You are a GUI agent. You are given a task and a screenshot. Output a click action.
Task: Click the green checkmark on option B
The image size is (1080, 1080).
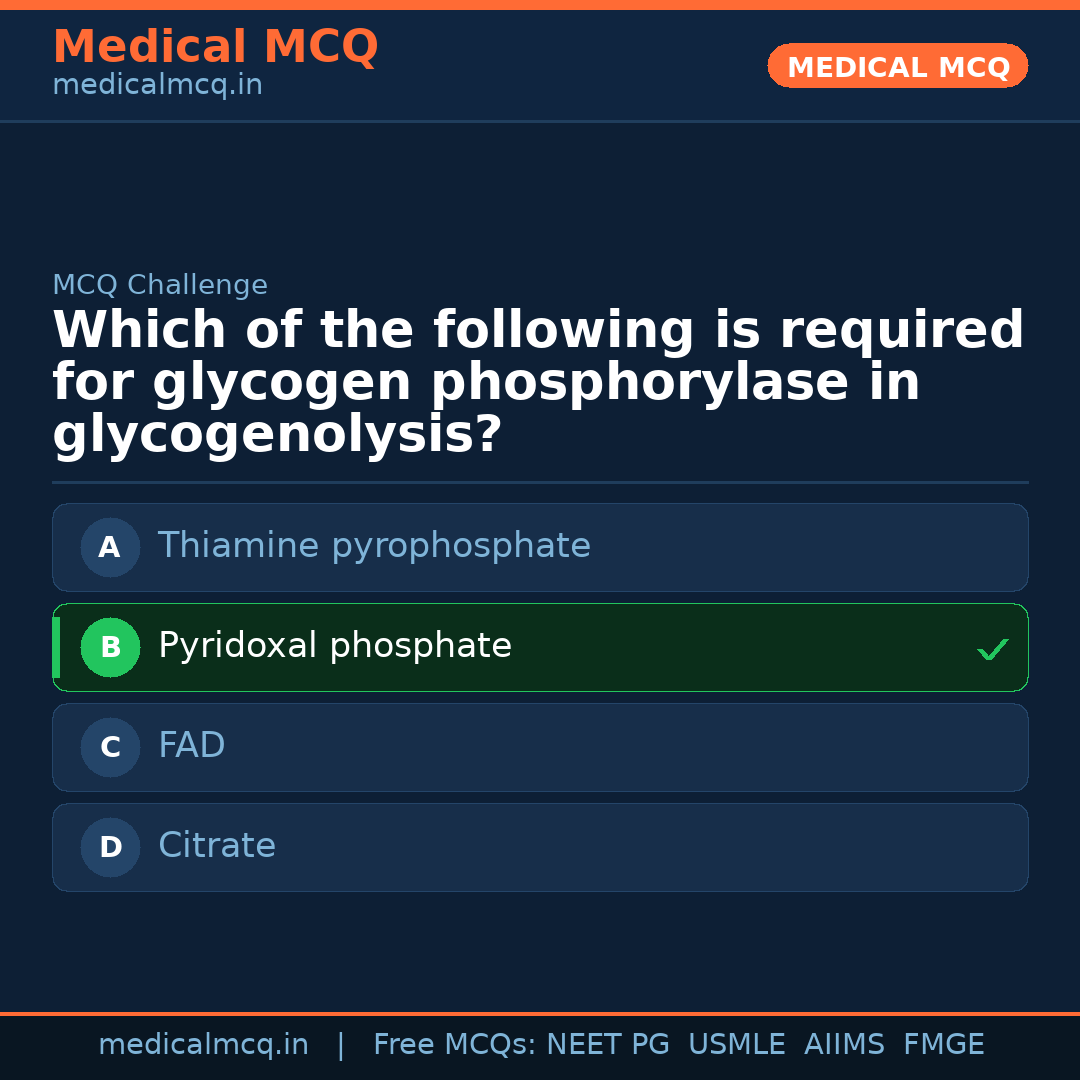(992, 650)
